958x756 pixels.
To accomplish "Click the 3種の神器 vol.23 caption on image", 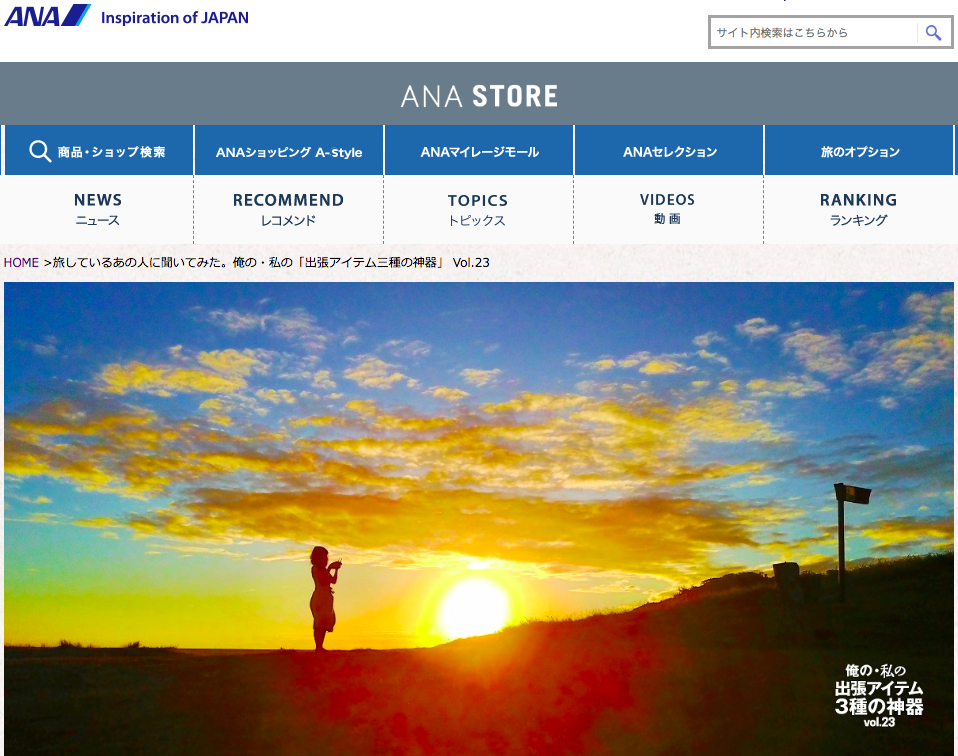I will [879, 696].
